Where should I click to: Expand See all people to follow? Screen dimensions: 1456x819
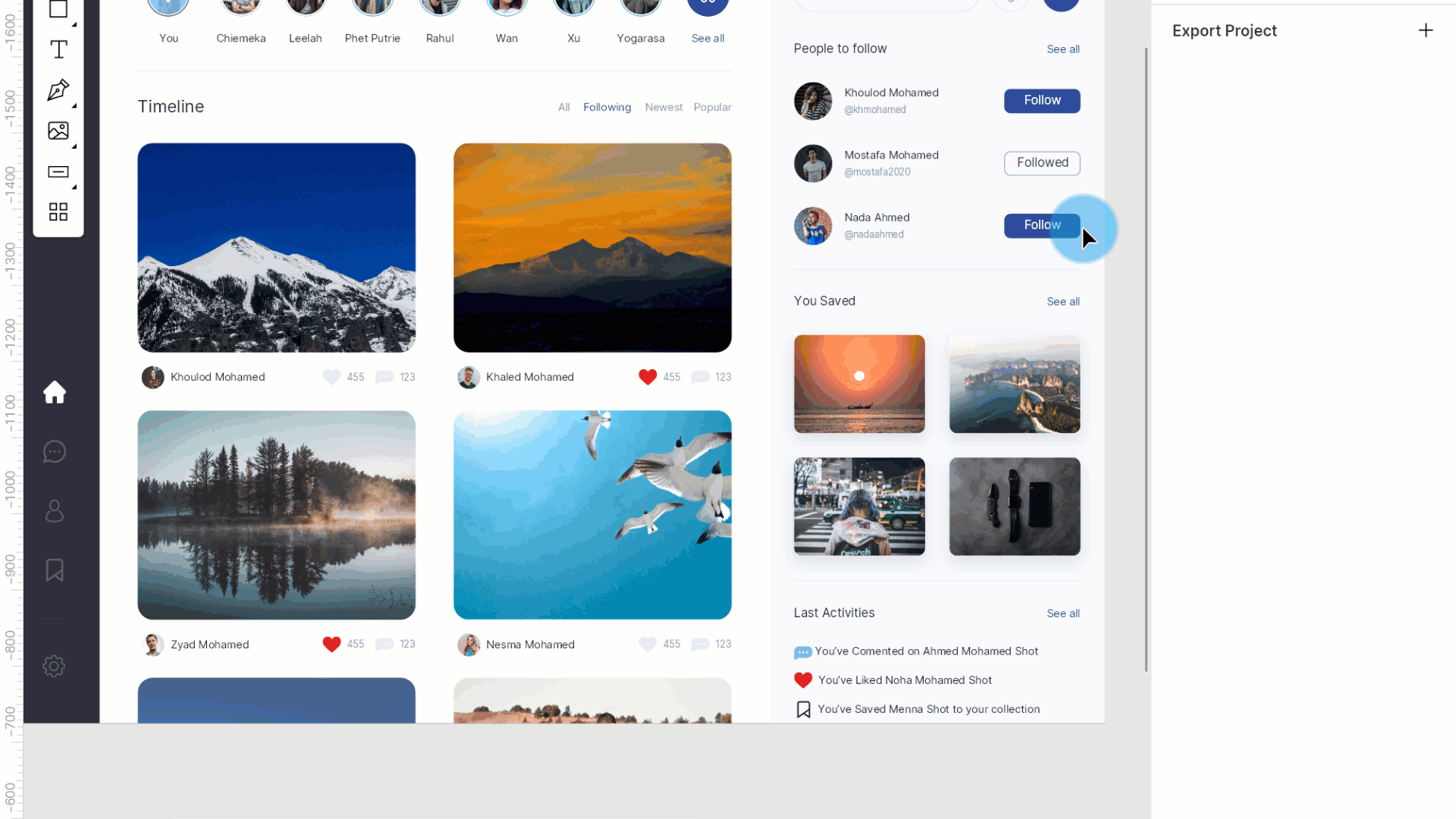[x=1063, y=48]
